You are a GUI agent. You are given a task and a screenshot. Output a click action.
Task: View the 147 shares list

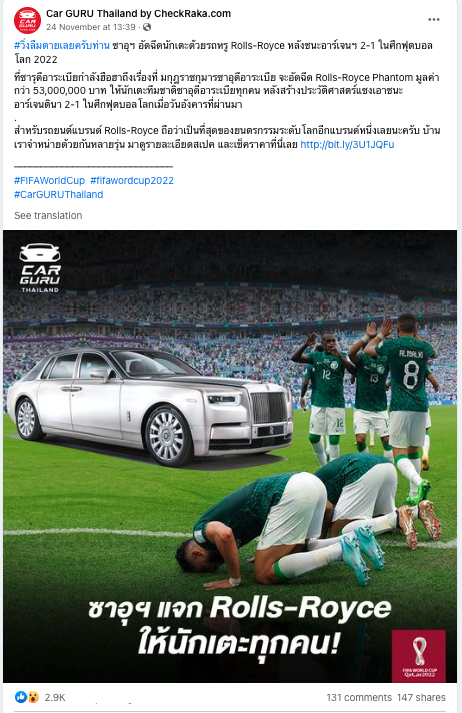point(421,697)
